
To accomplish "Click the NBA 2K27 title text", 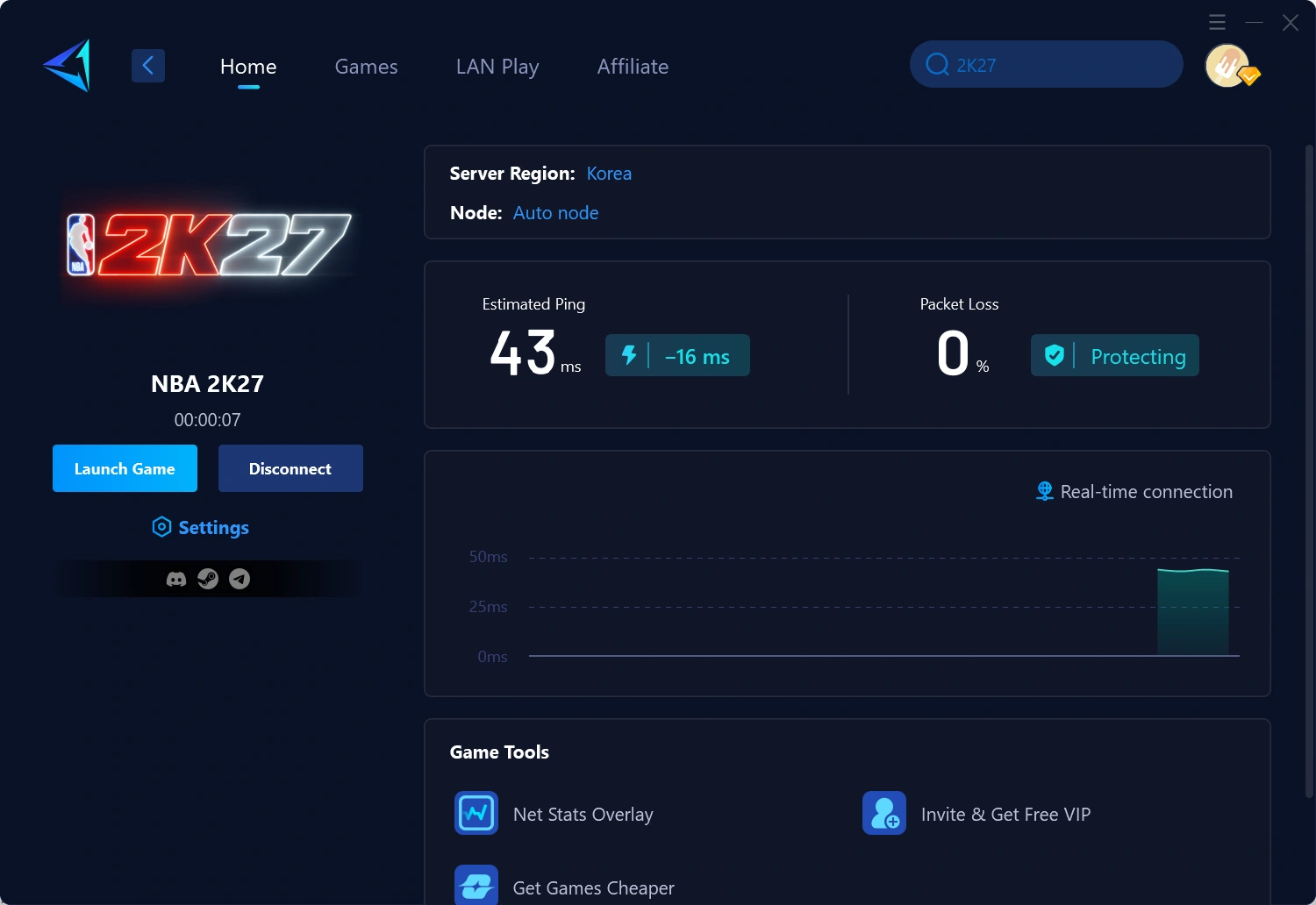I will [207, 384].
